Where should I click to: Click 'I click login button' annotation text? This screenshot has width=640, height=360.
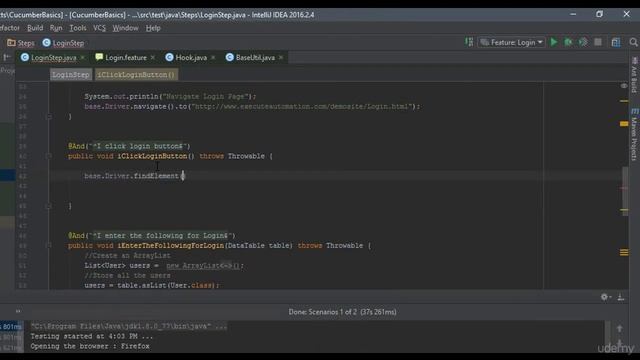click(138, 146)
